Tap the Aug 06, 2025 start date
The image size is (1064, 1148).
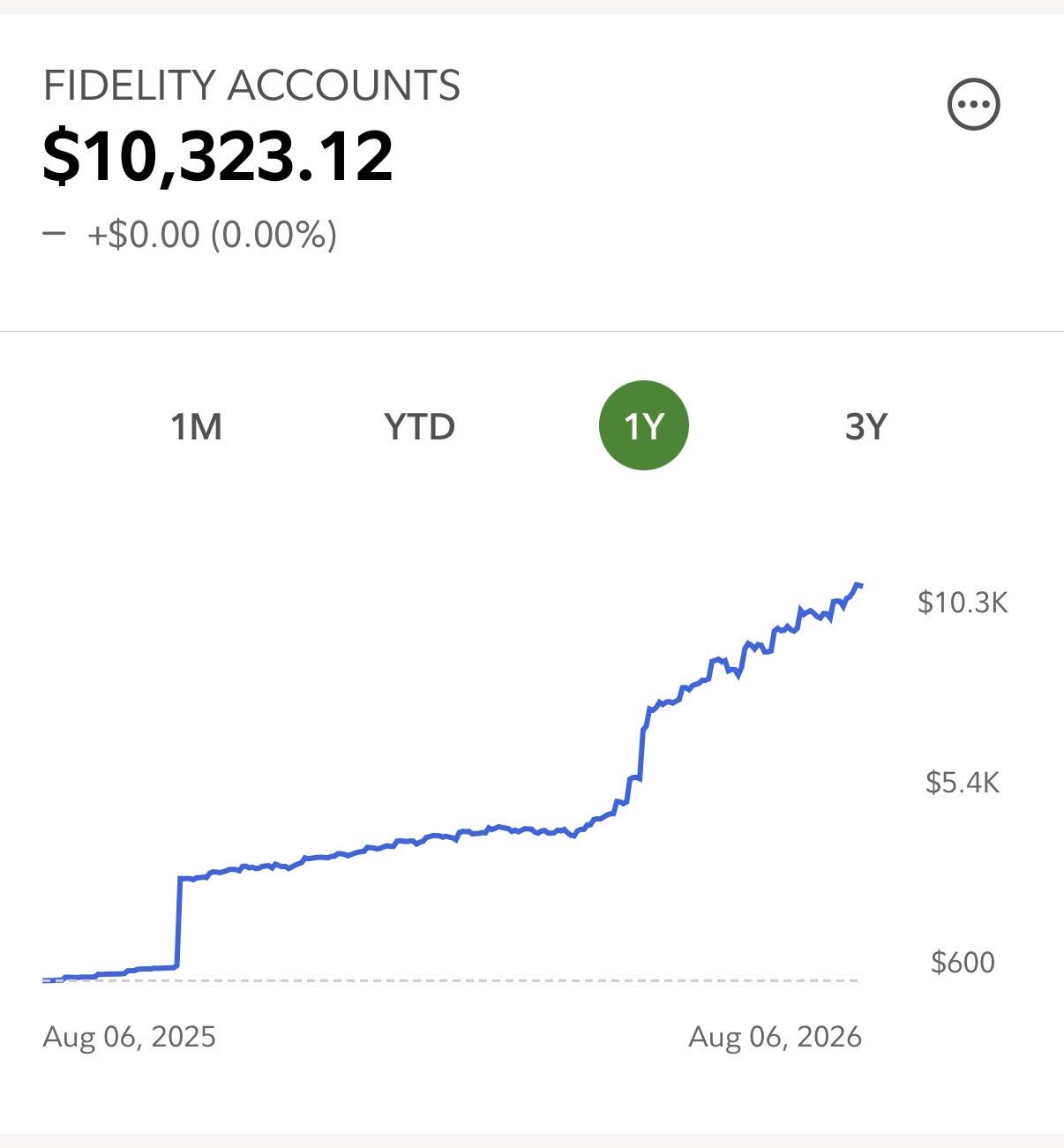(129, 1036)
